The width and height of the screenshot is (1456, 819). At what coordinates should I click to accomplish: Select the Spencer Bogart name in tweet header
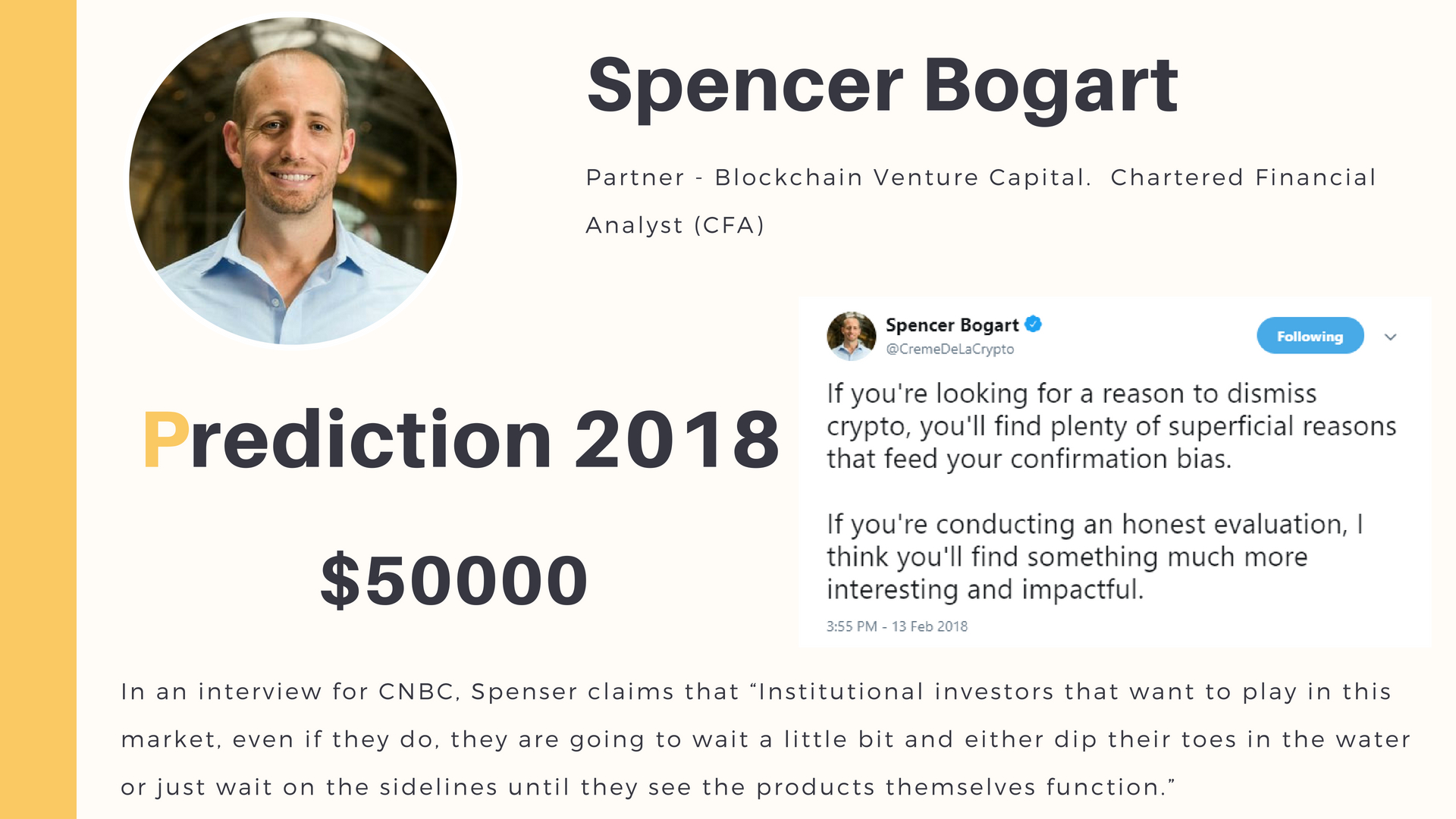click(x=952, y=325)
